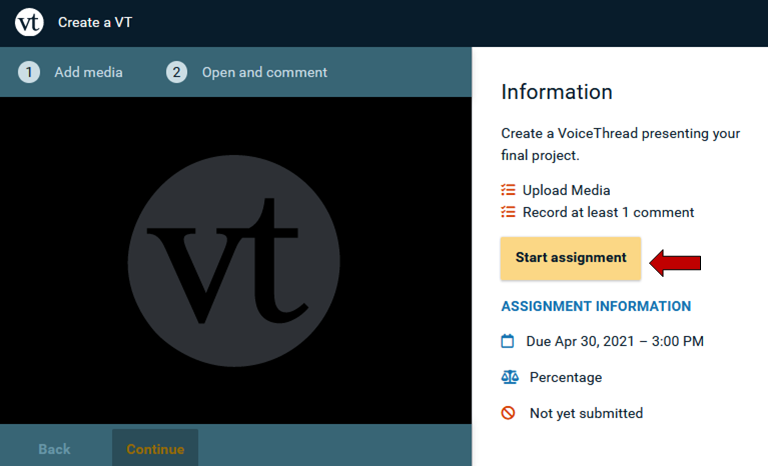Click the assignment description text
The width and height of the screenshot is (768, 466).
(621, 144)
